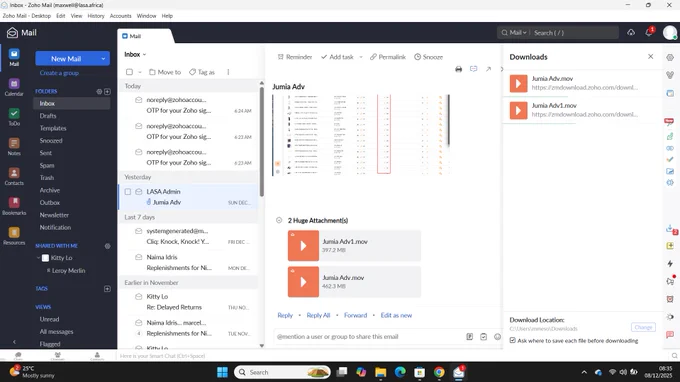Click the Create a group link
This screenshot has width=680, height=382.
point(59,73)
